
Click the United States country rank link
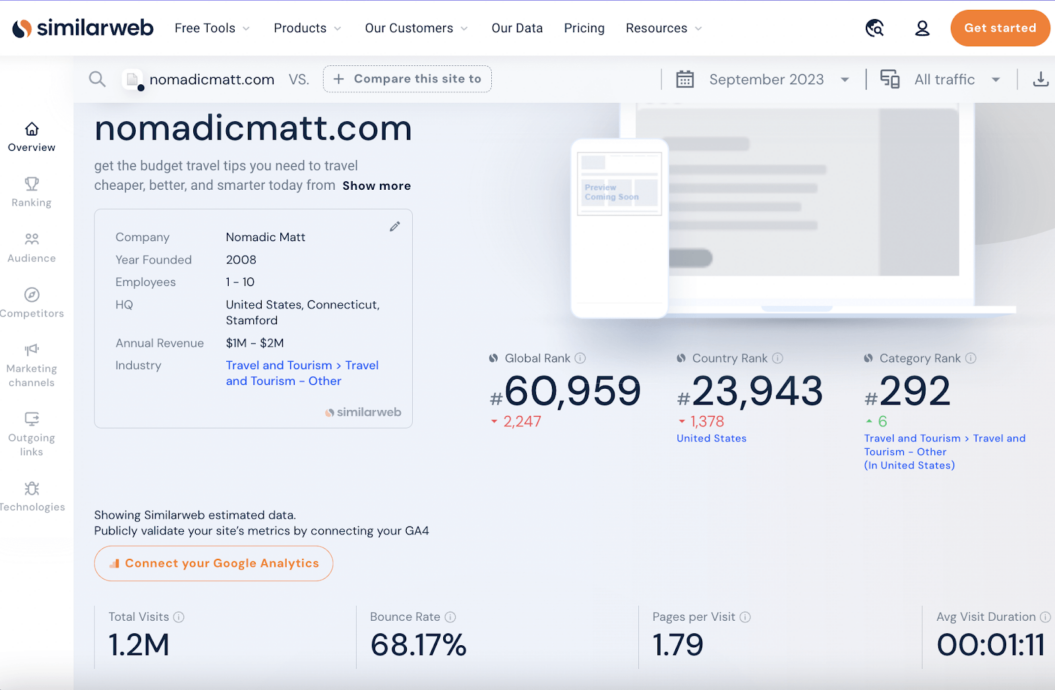tap(711, 438)
